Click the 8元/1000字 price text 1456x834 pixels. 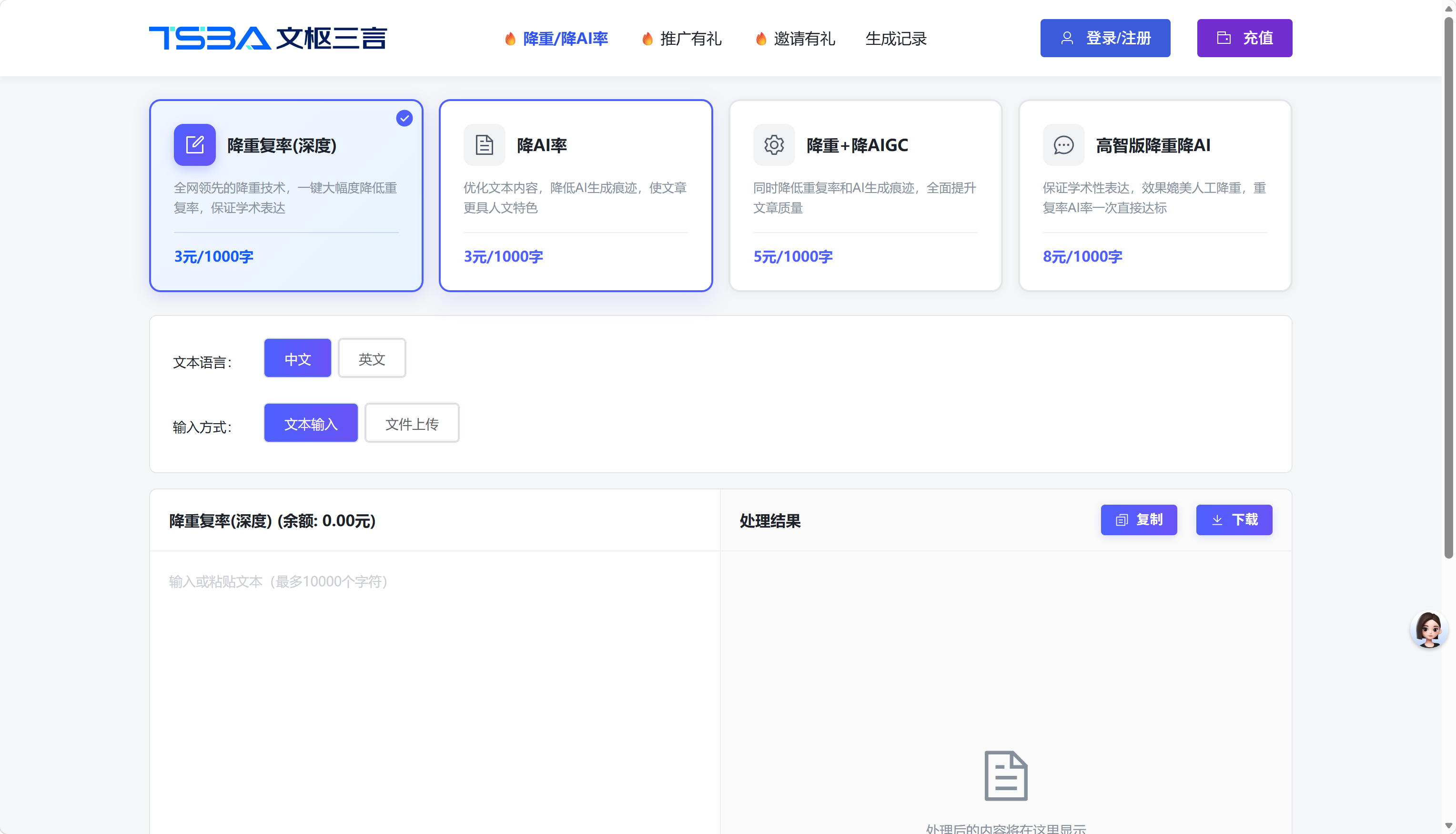click(x=1082, y=256)
